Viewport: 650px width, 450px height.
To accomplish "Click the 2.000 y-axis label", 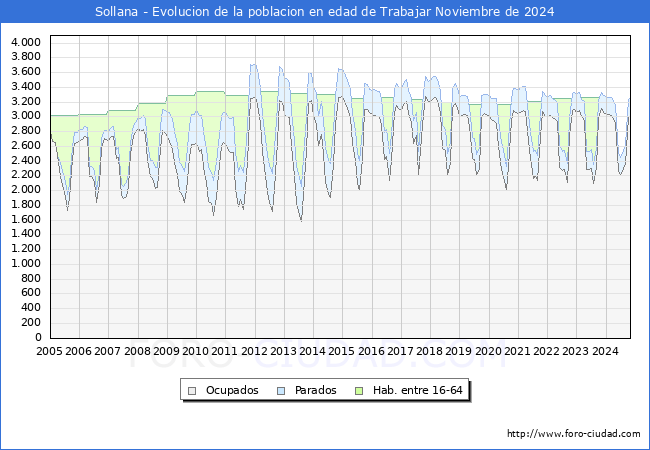I will click(26, 189).
